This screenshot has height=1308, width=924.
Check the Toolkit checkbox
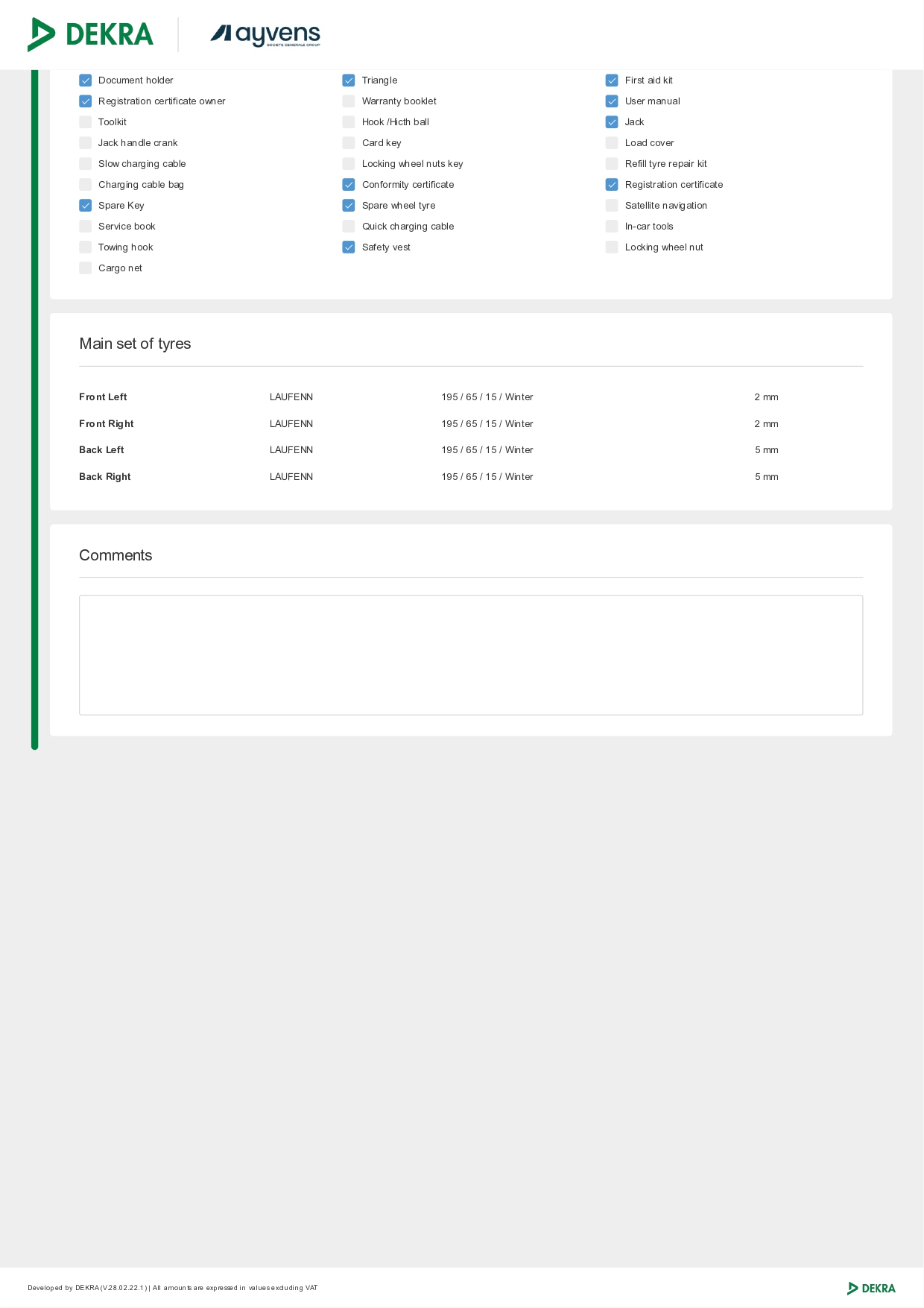pyautogui.click(x=86, y=122)
